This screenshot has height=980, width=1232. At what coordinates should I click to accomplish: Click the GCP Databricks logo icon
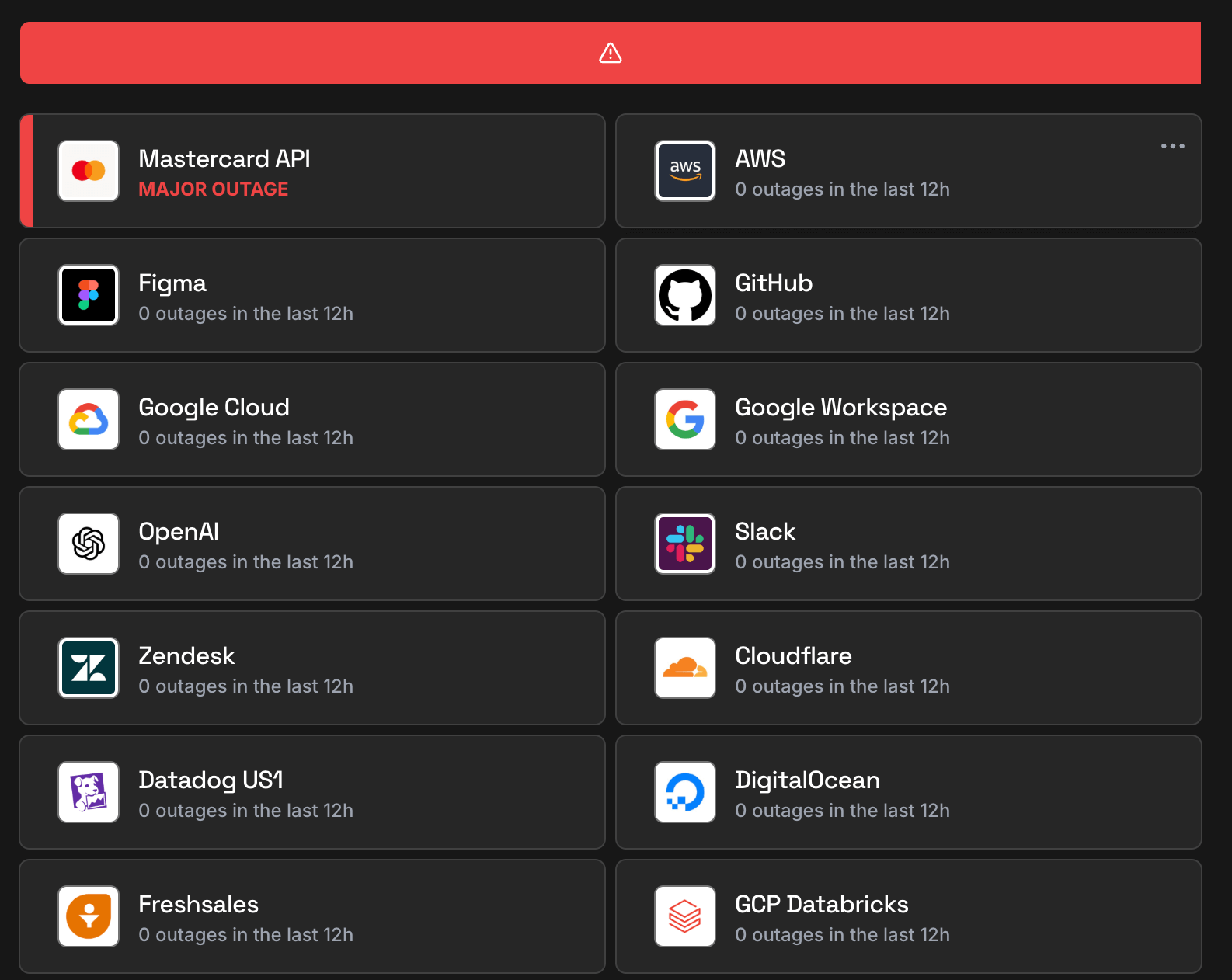685,916
